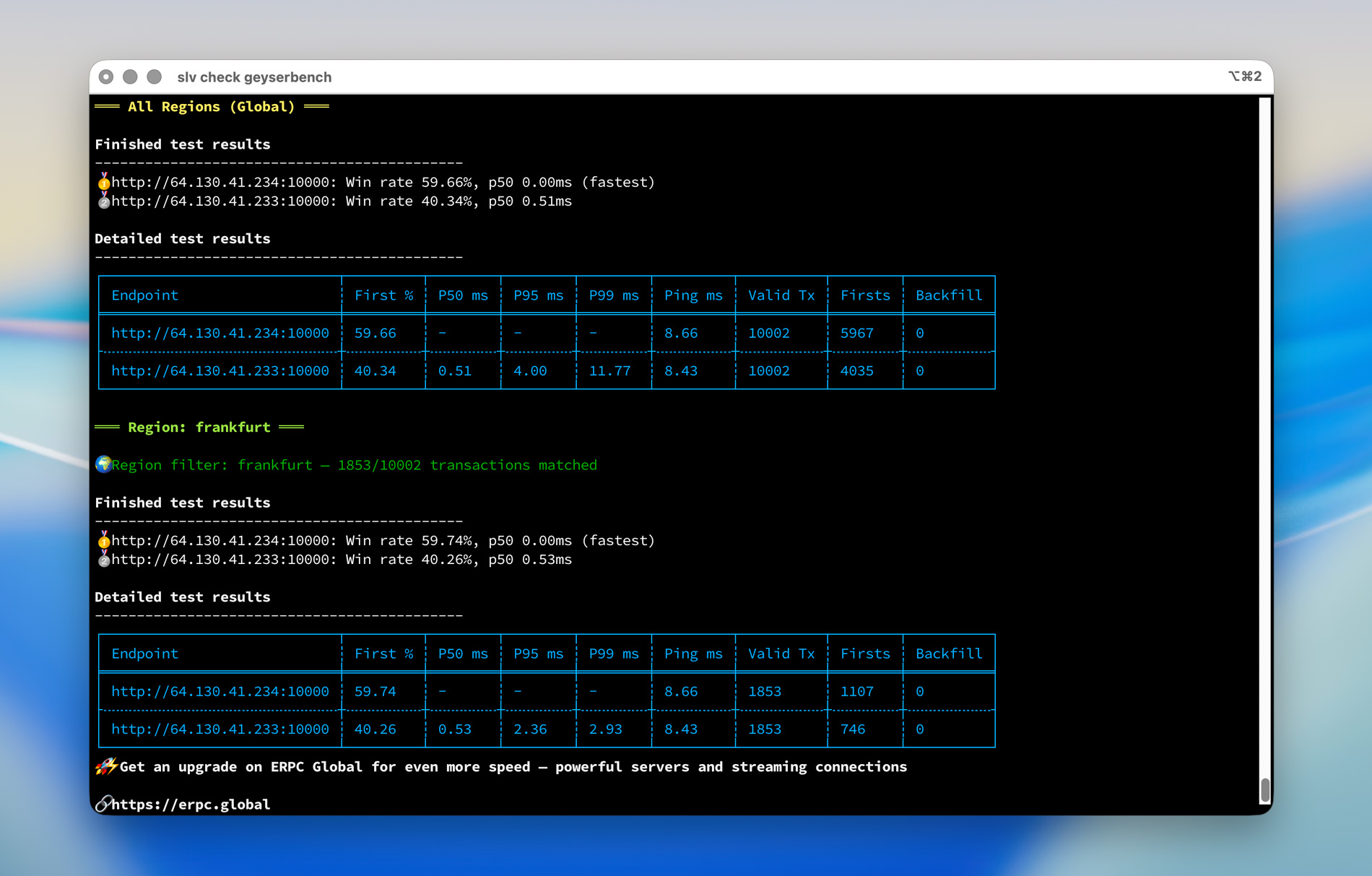Open the https://erpc.global link
The image size is (1372, 876).
190,804
